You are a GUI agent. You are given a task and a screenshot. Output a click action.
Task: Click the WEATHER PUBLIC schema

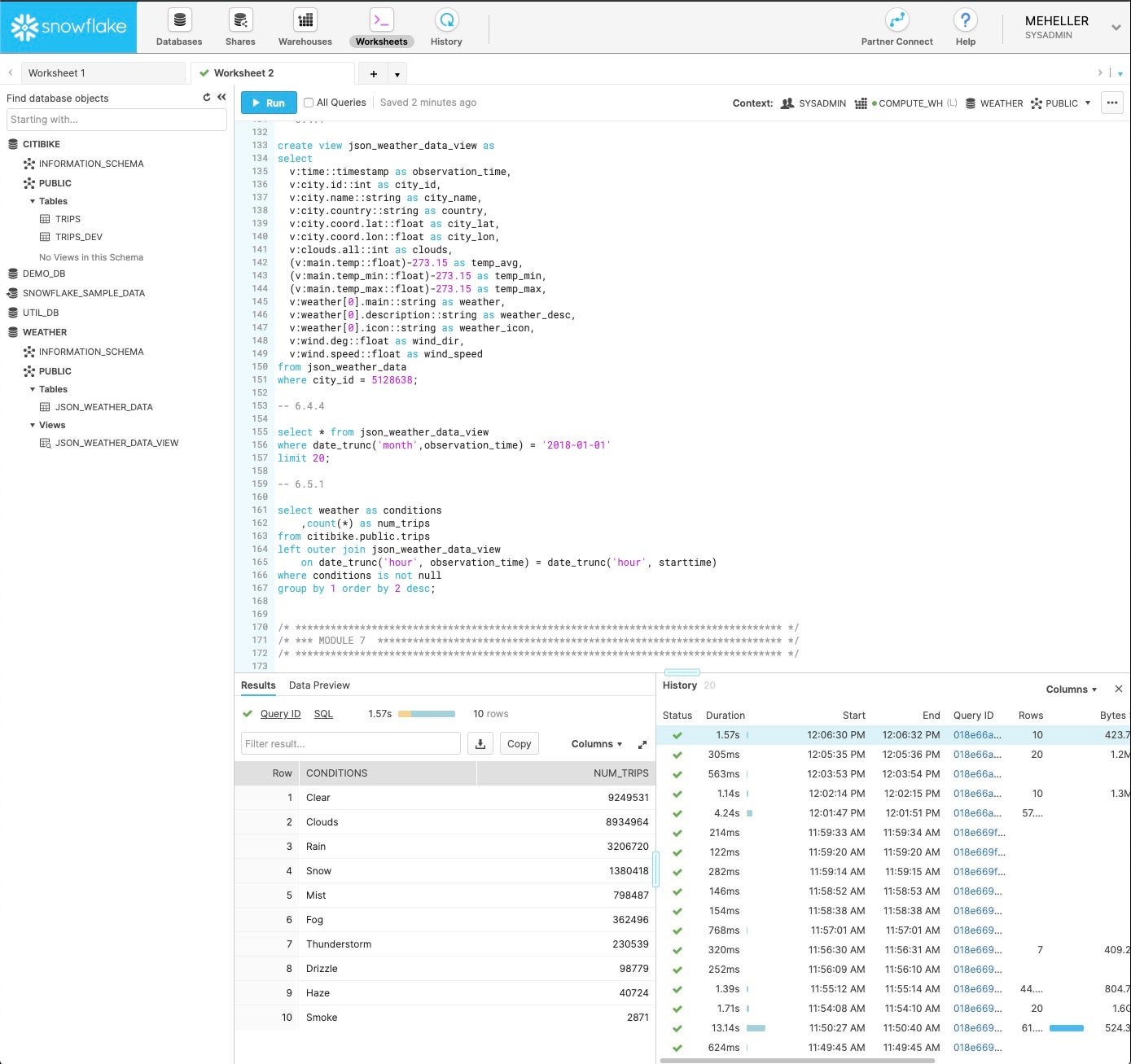click(x=55, y=371)
